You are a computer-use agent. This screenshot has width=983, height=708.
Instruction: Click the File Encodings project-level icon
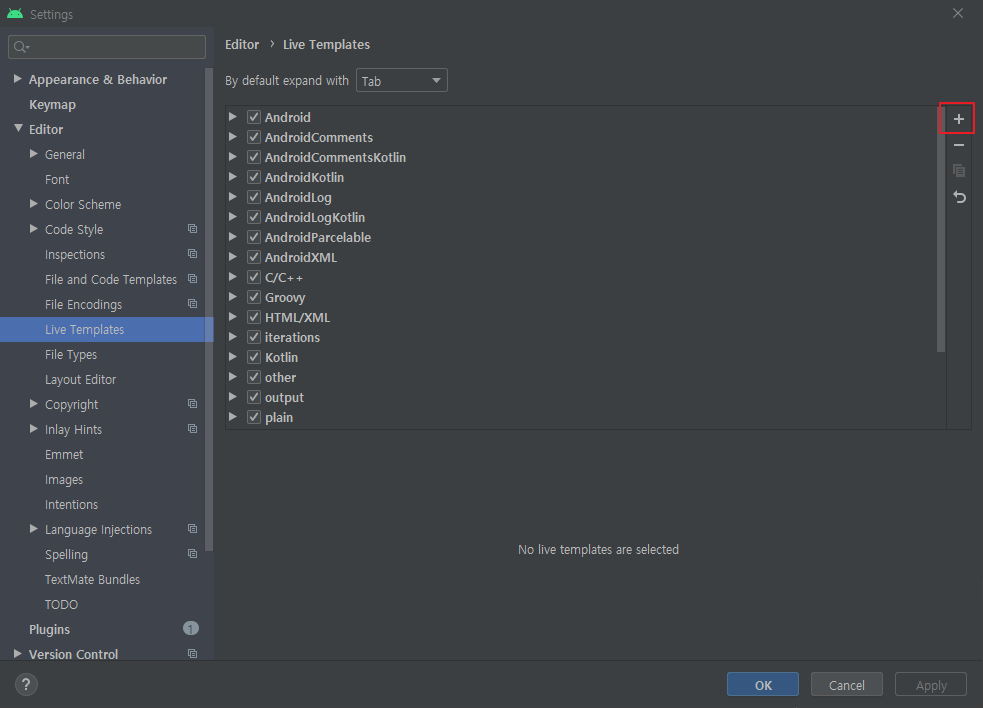click(192, 304)
